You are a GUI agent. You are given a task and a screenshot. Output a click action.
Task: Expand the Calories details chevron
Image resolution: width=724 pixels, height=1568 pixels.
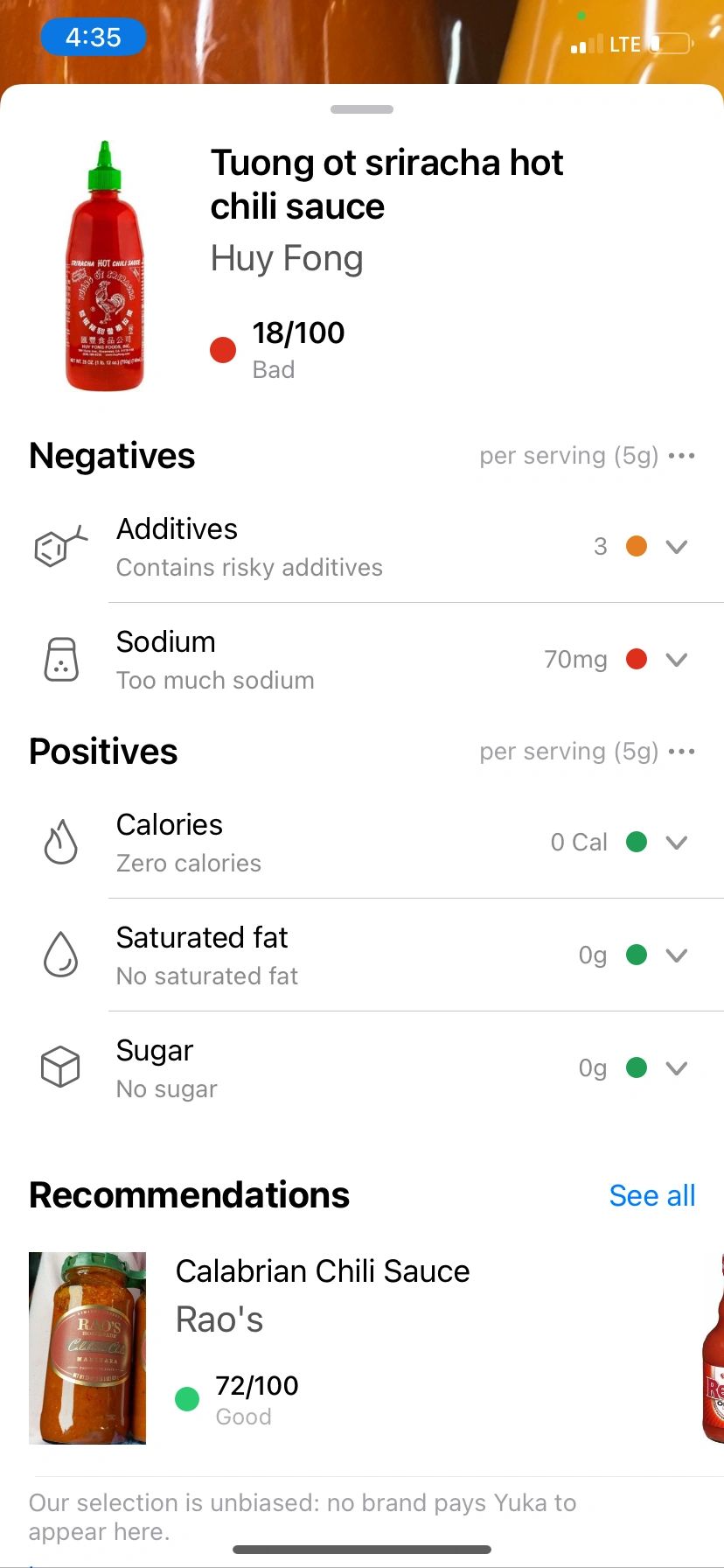pyautogui.click(x=676, y=843)
